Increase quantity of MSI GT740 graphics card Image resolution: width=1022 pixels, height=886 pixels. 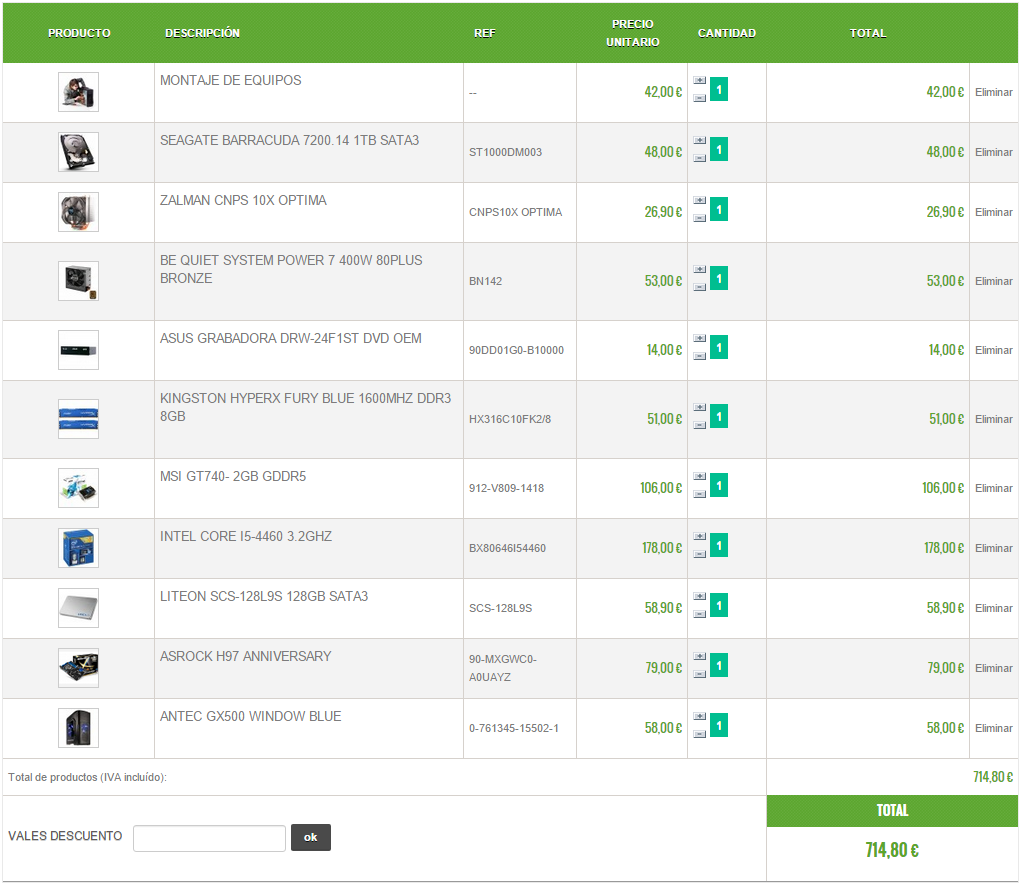699,477
